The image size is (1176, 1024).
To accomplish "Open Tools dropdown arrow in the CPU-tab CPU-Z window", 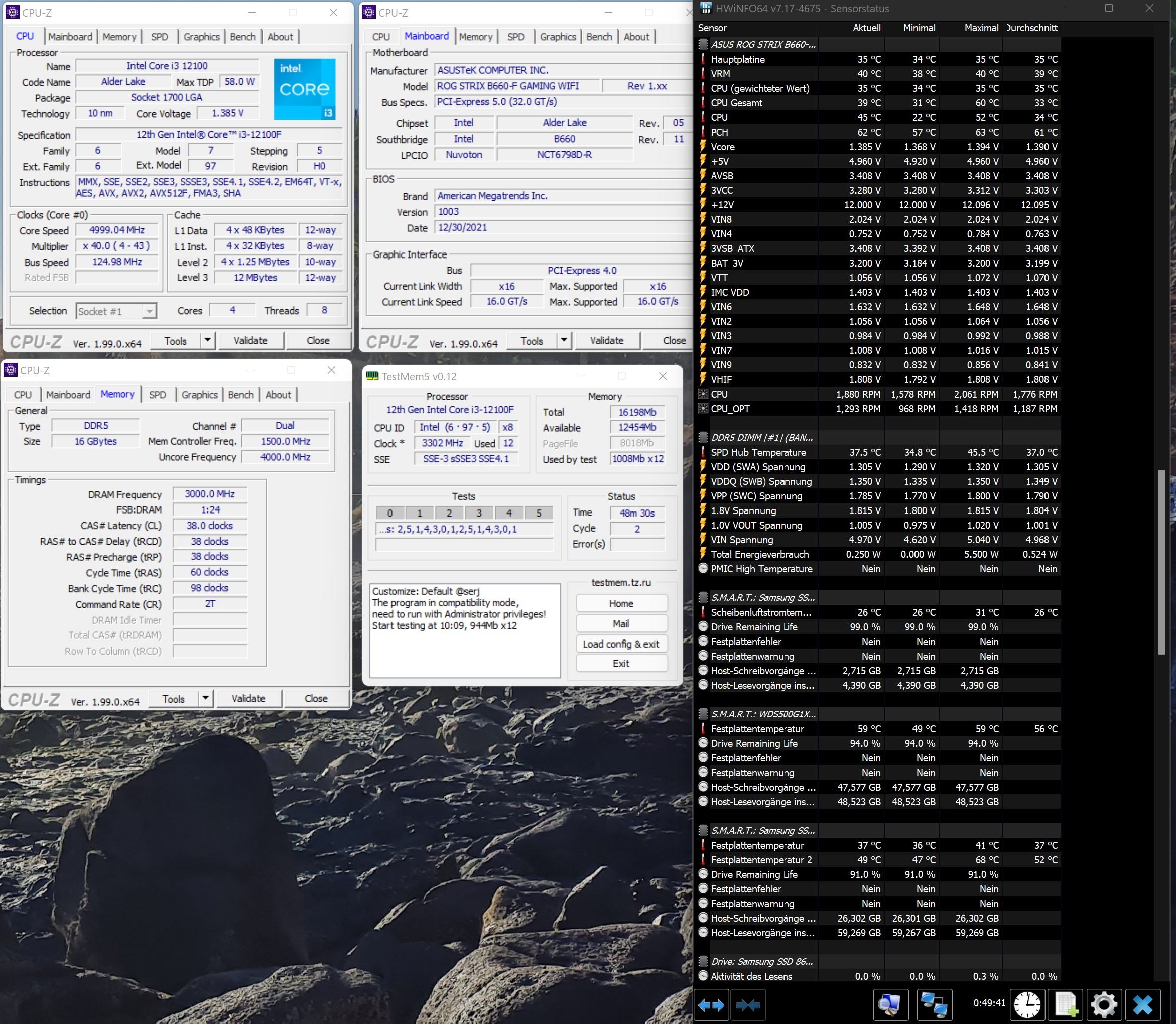I will click(207, 340).
